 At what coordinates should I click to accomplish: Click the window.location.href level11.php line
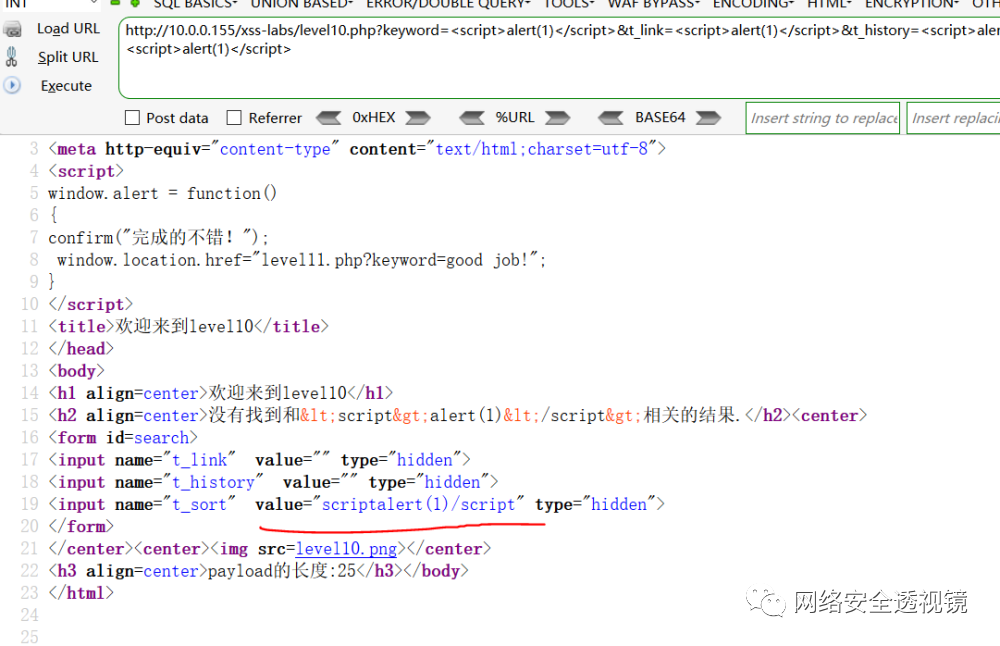(x=301, y=260)
